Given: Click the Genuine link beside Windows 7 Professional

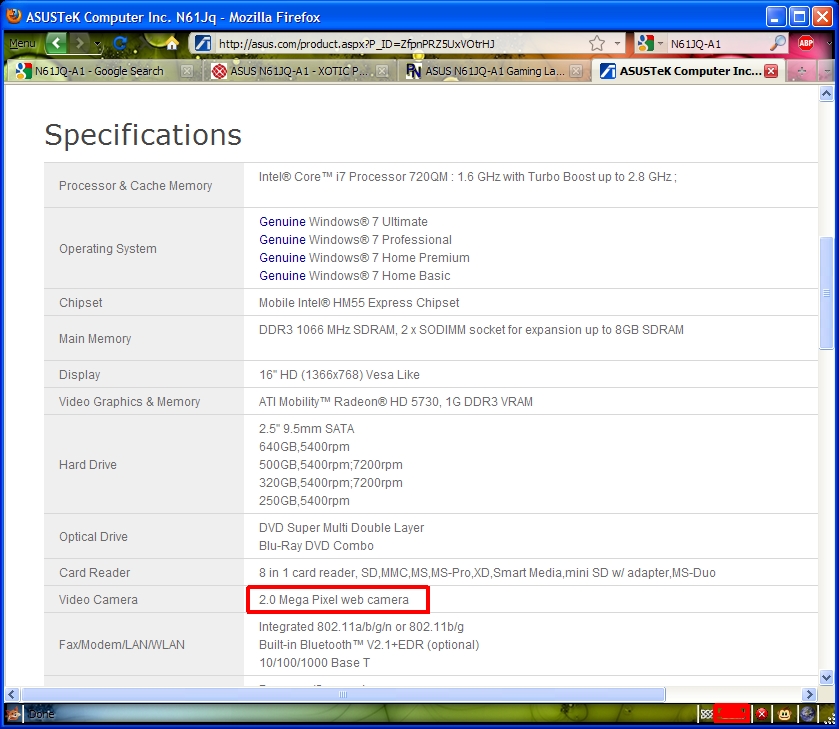Looking at the screenshot, I should [282, 240].
